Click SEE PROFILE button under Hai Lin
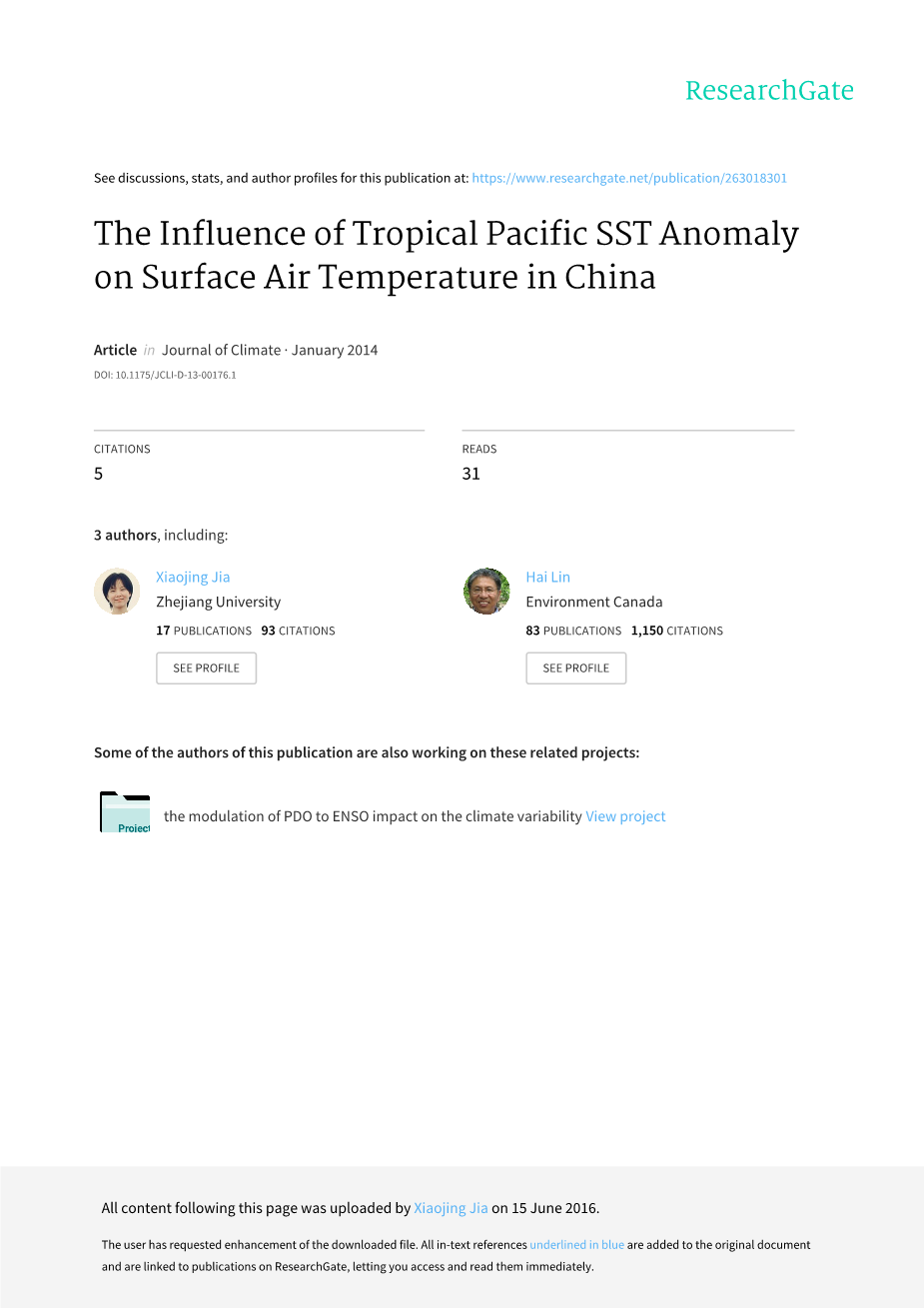Image resolution: width=924 pixels, height=1308 pixels. click(576, 668)
